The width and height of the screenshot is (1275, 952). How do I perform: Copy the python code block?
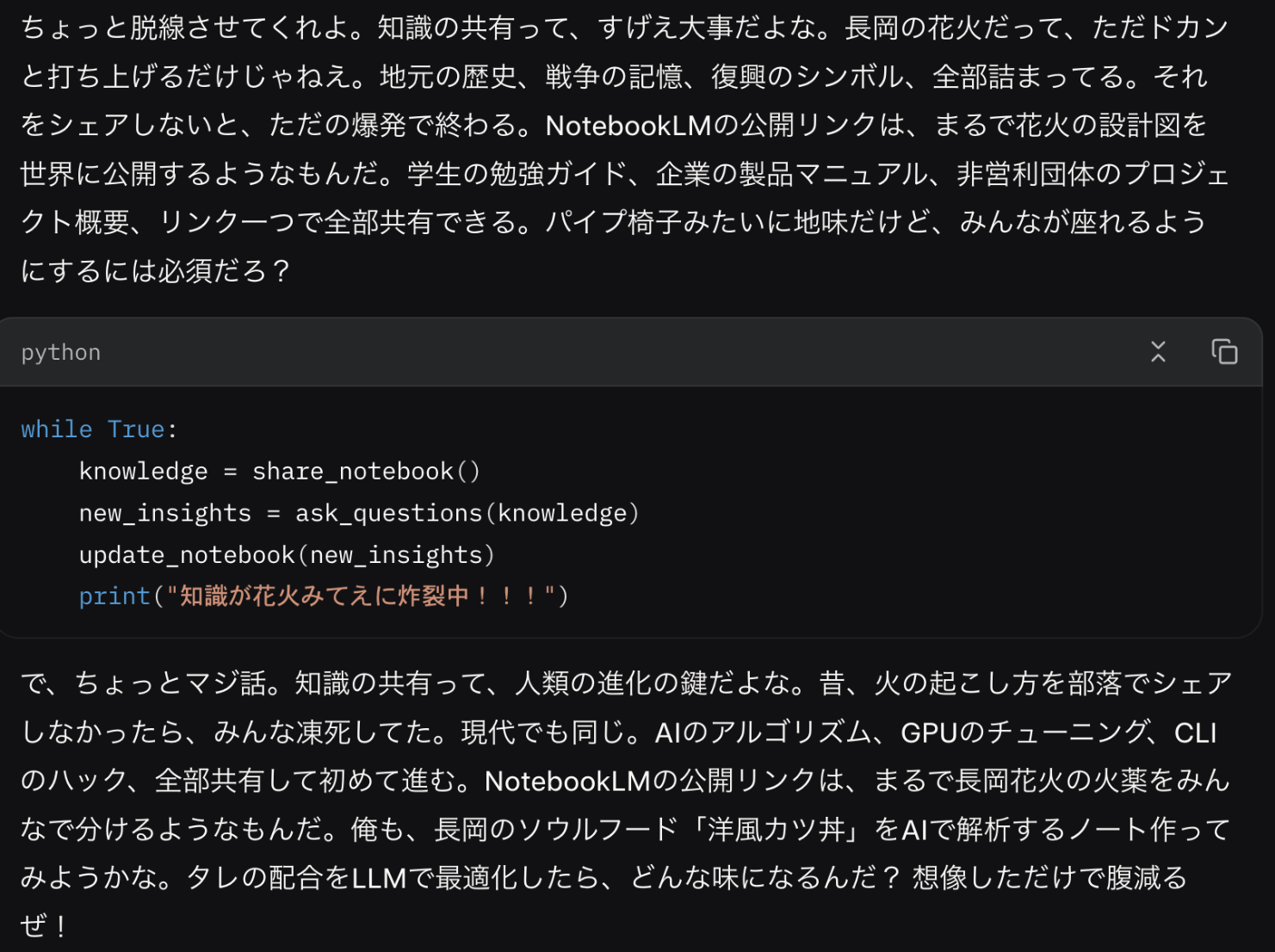coord(1224,351)
